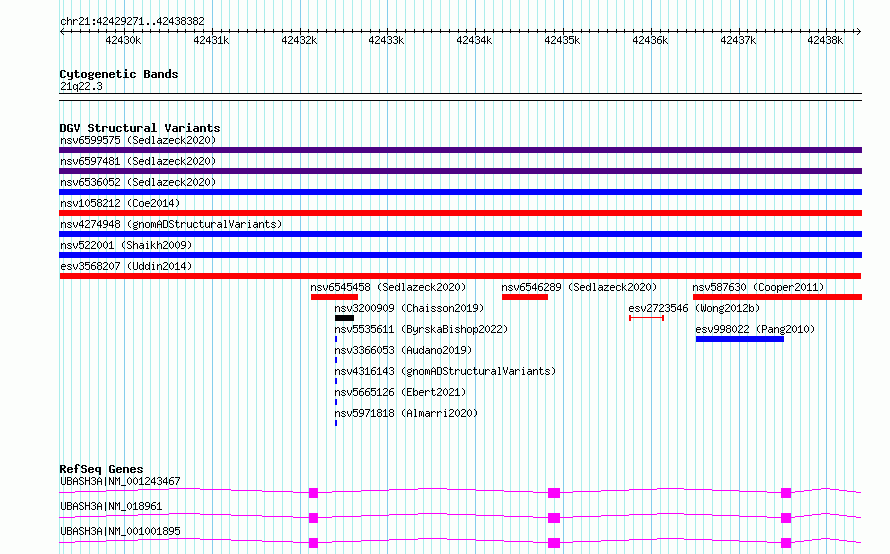Click middle magenta exon of NM_018961
890x554 pixels.
pyautogui.click(x=554, y=518)
